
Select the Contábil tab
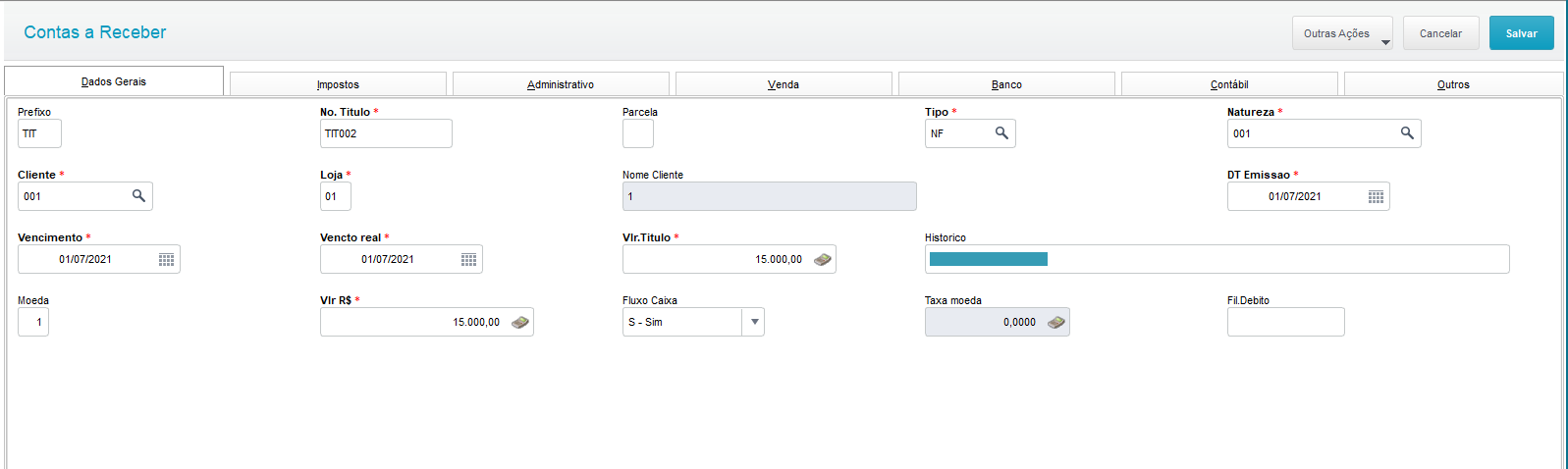(x=1229, y=84)
